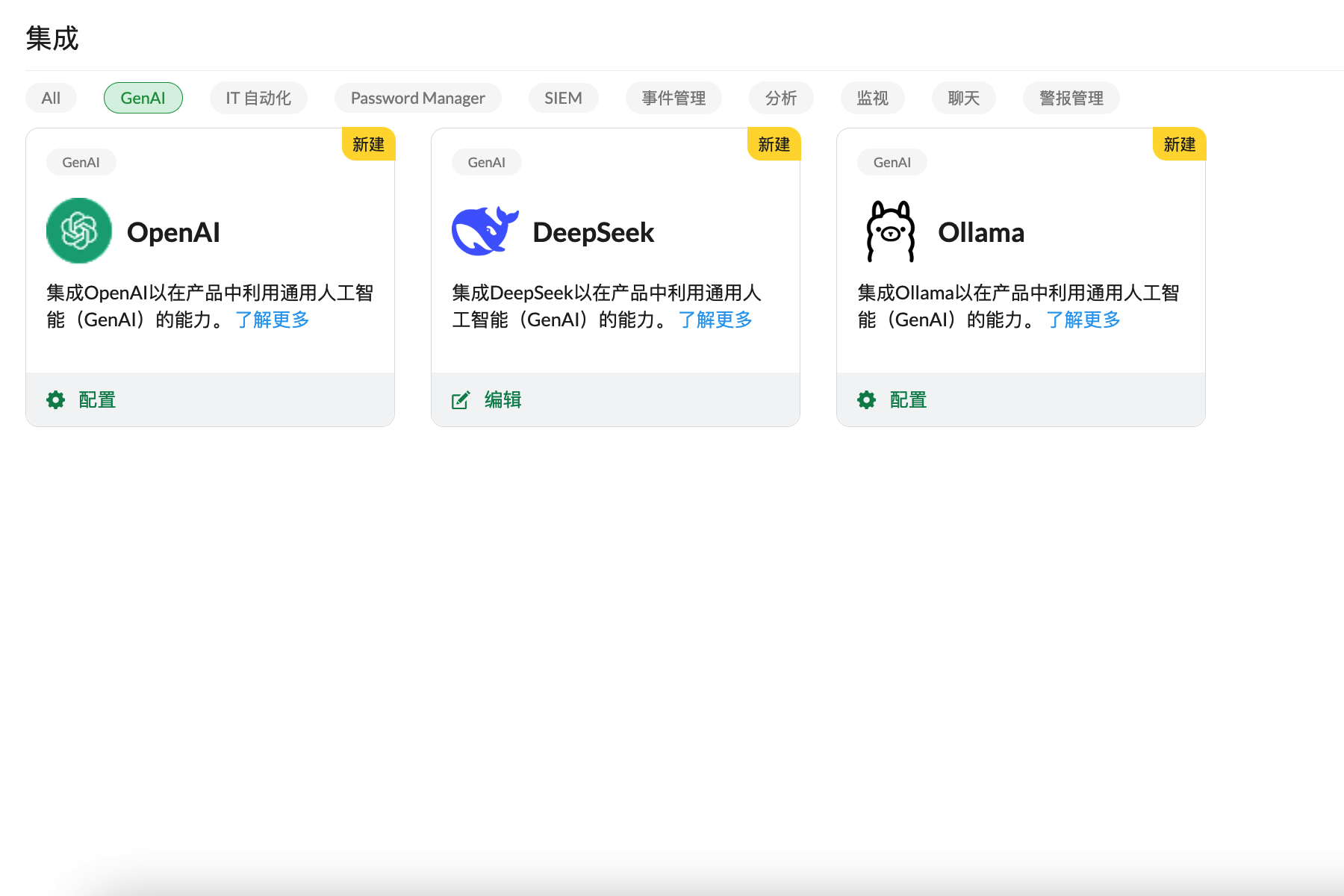
Task: Show the 分析 category
Action: [x=781, y=98]
